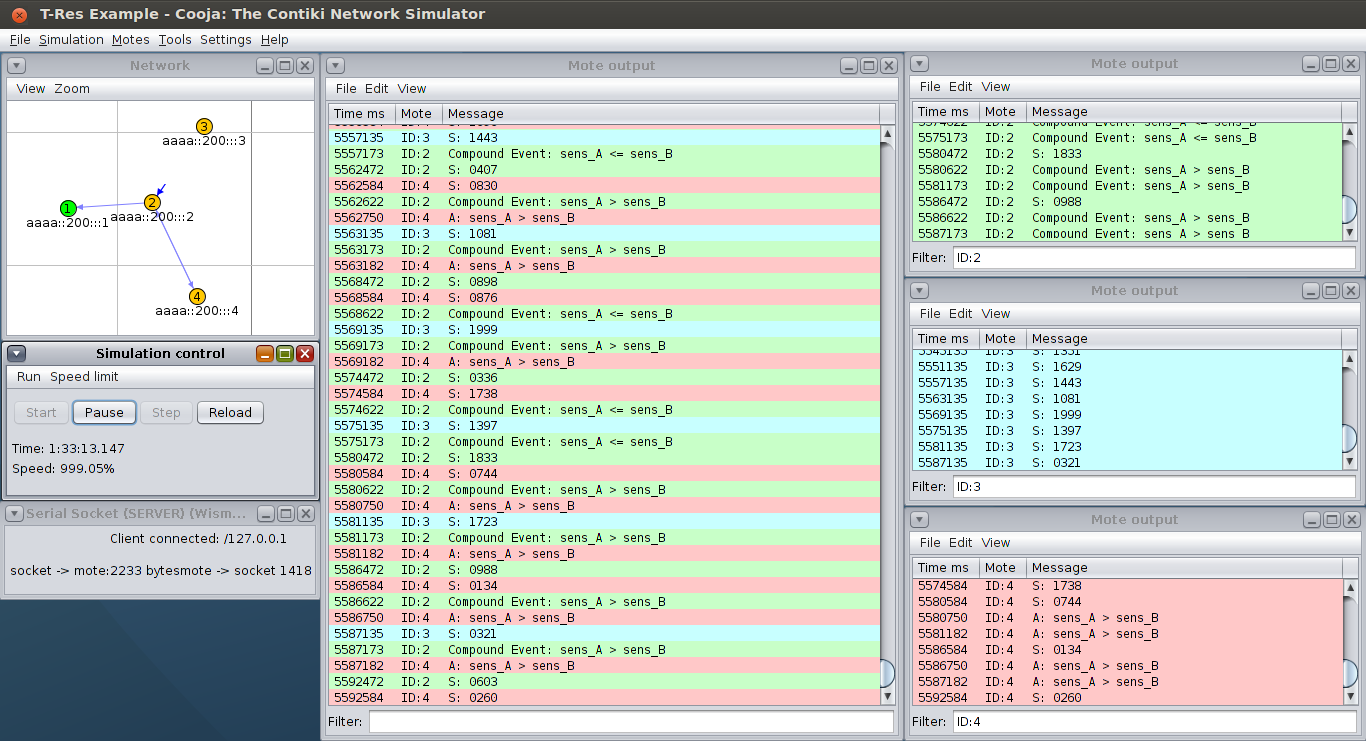Maximize the ID:3 Mote output window
The image size is (1366, 741).
1331,290
